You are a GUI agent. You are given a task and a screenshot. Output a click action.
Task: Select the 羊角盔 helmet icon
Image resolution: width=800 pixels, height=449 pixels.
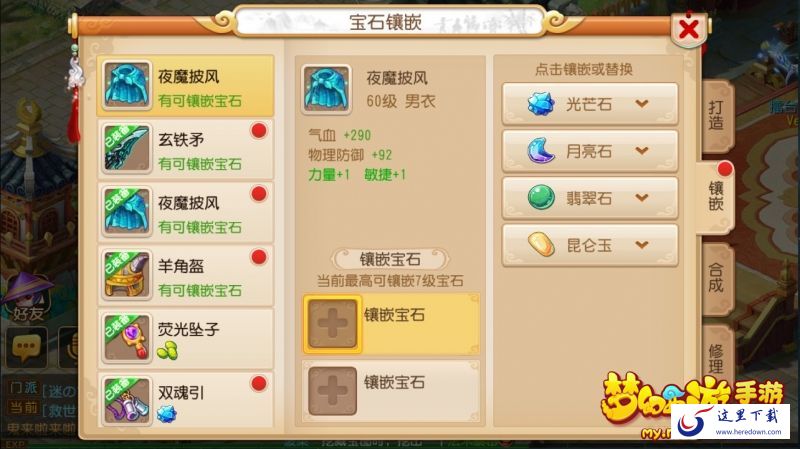click(x=127, y=275)
